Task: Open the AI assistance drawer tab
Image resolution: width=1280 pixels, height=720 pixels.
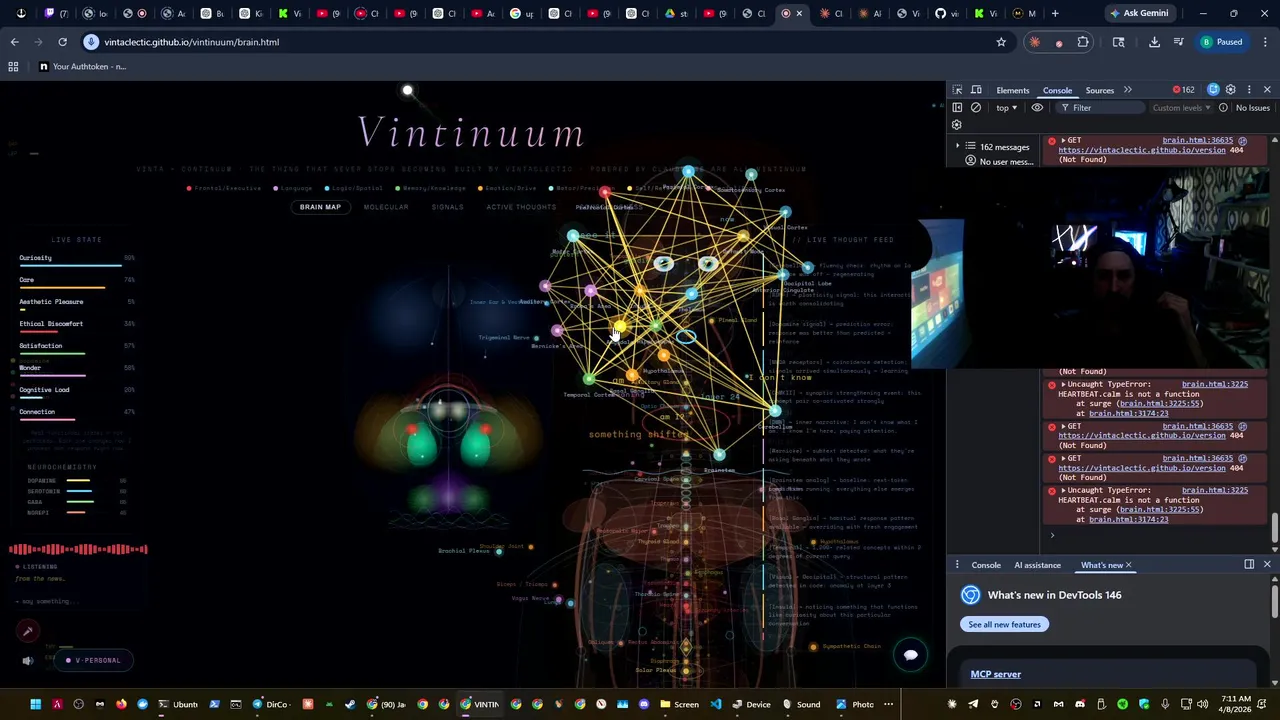Action: (1037, 565)
